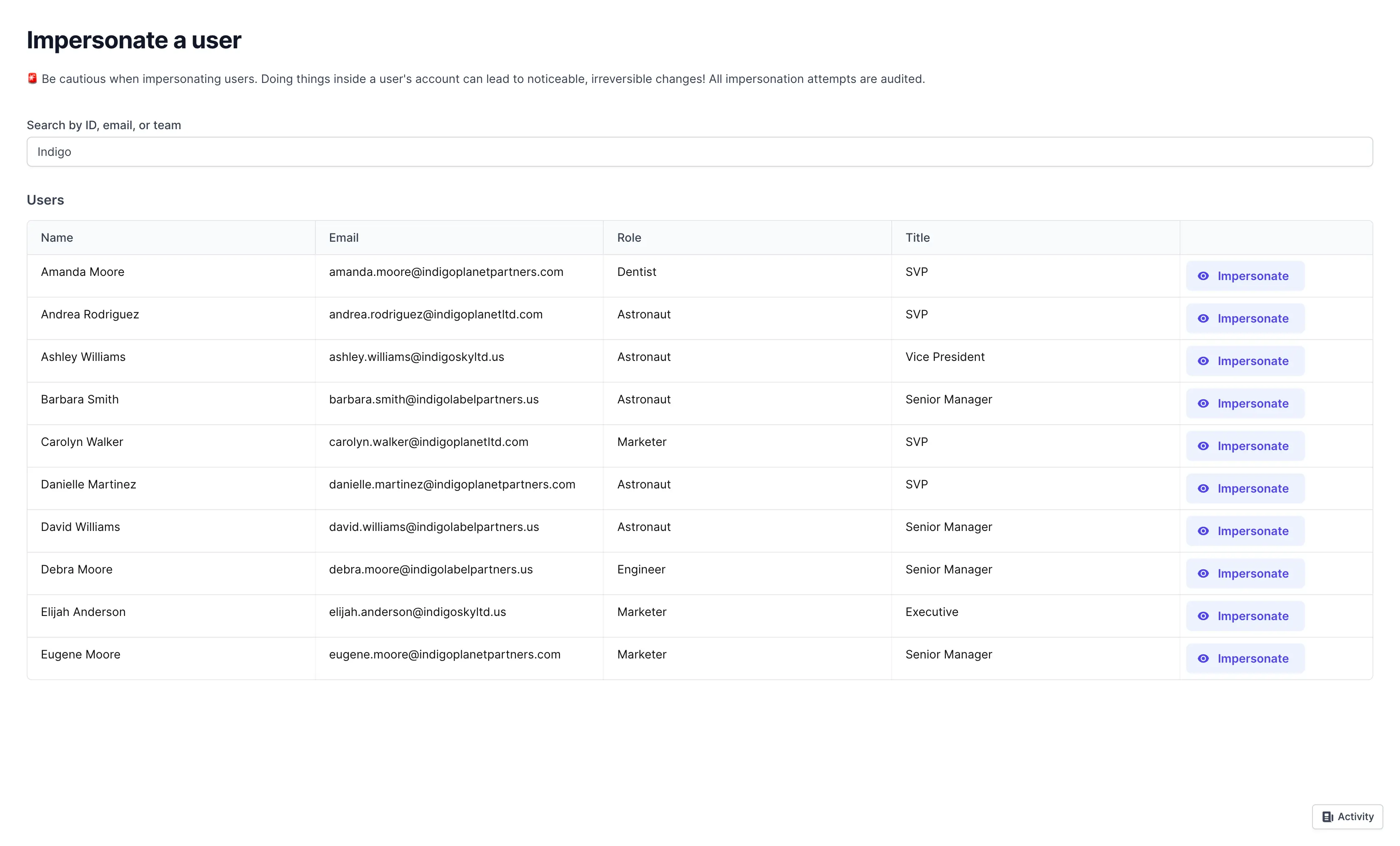Viewport: 1400px width, 846px height.
Task: Click email andrea.rodriguez@indigoplanetltd.com
Action: [436, 315]
